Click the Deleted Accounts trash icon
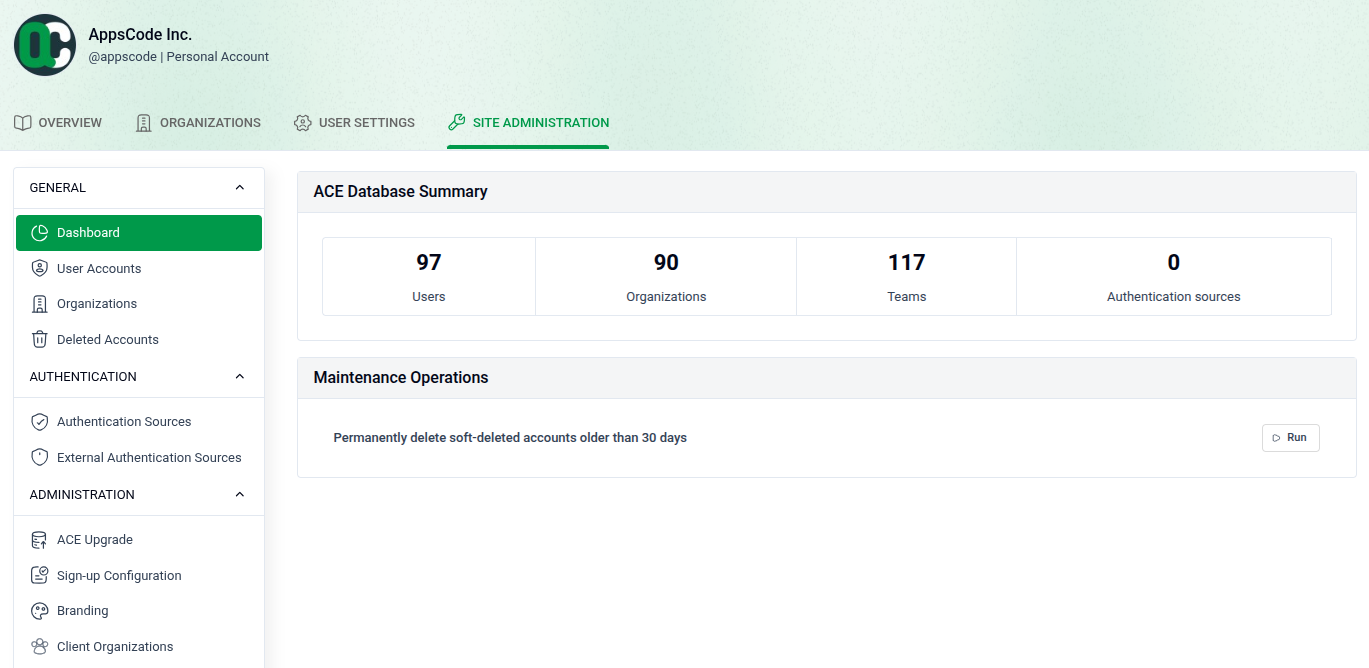The image size is (1369, 668). 39,339
